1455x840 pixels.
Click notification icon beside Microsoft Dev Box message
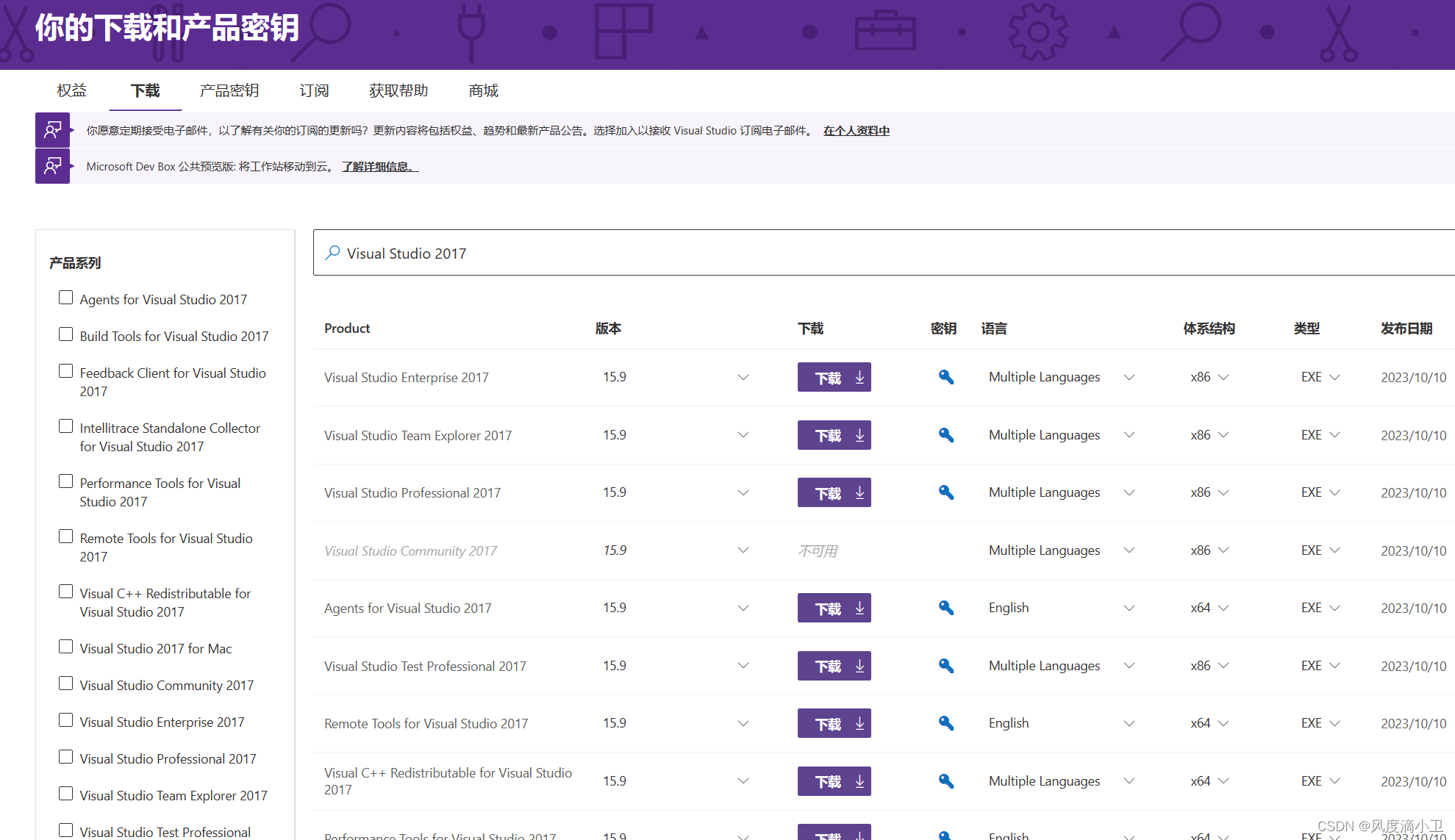52,166
